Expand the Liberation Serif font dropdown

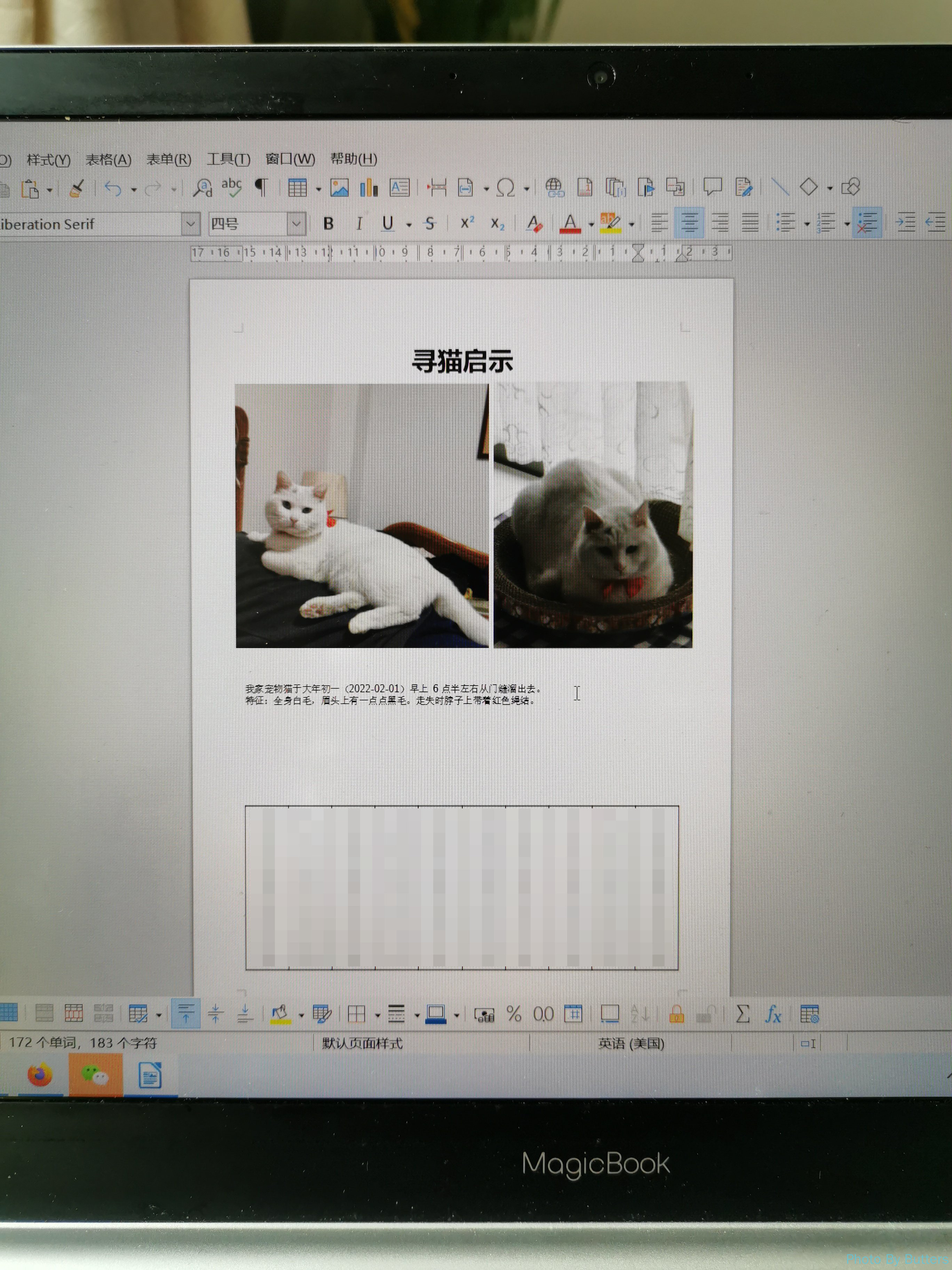(191, 224)
